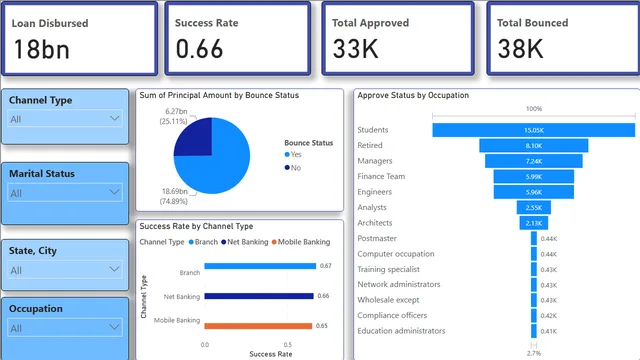This screenshot has height=360, width=640.
Task: Click the Computer occupation label
Action: click(396, 253)
